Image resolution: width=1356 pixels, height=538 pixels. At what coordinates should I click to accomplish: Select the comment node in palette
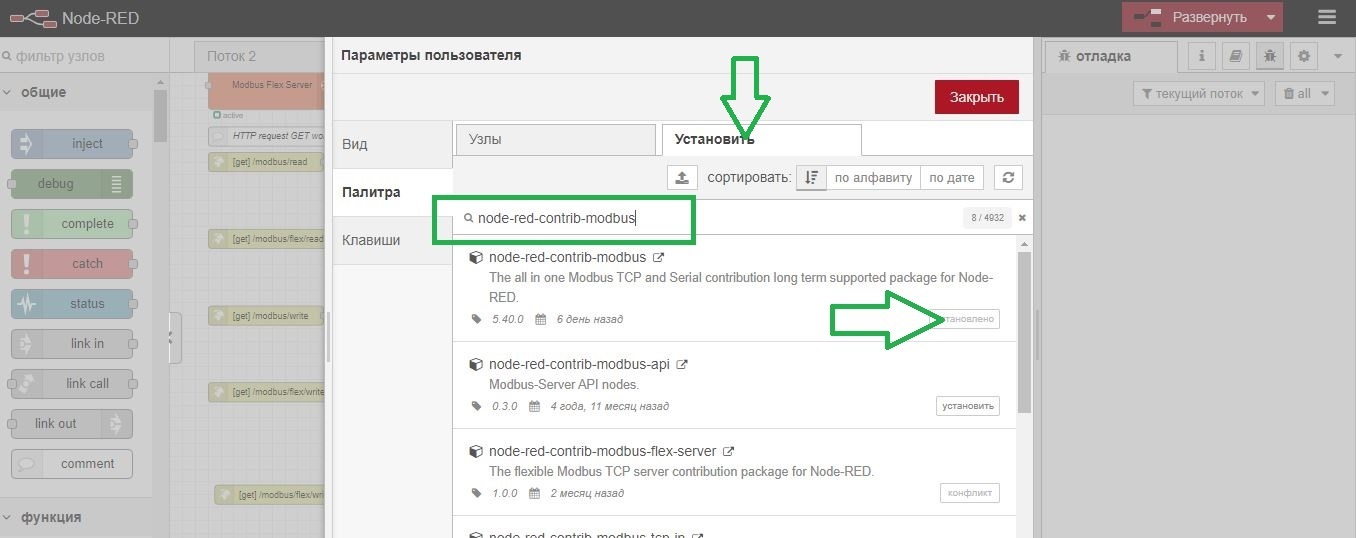click(x=72, y=464)
